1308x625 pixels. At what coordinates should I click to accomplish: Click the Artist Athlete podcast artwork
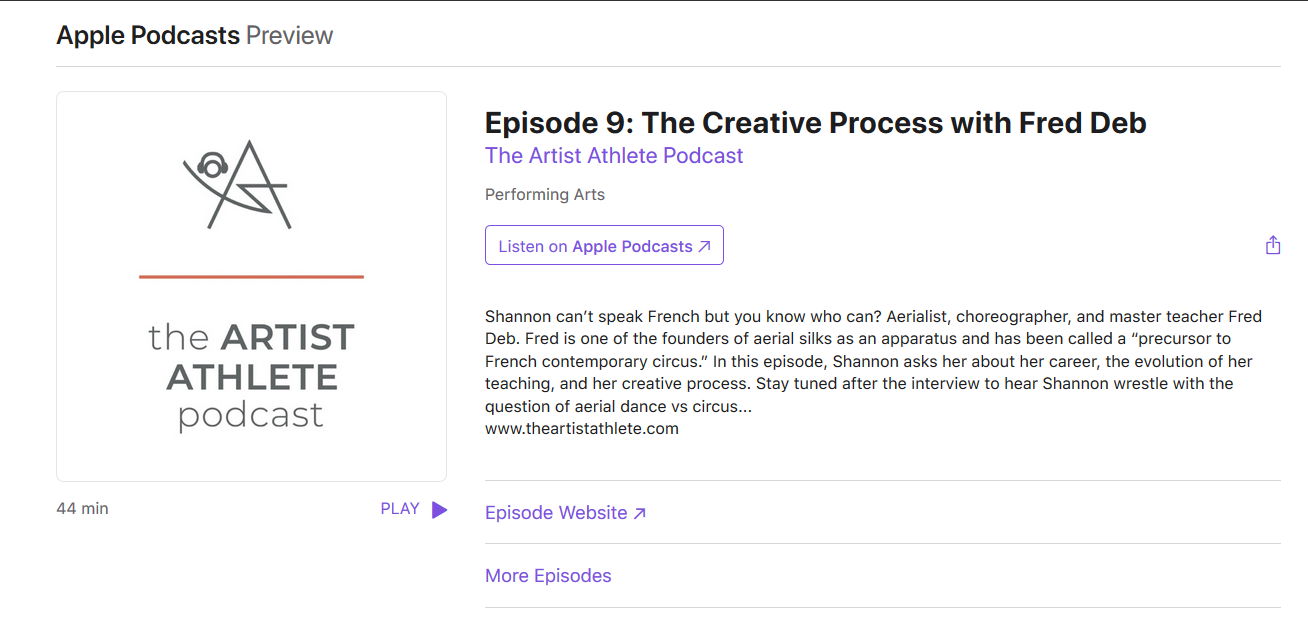[x=251, y=287]
